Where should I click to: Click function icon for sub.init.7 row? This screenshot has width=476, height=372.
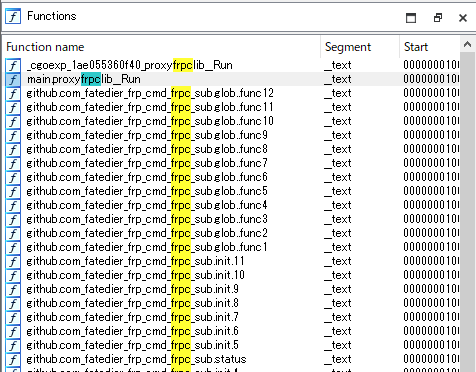[13, 317]
